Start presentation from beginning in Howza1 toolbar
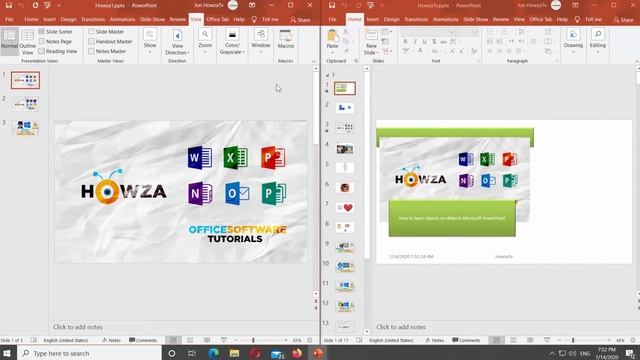 (x=47, y=5)
